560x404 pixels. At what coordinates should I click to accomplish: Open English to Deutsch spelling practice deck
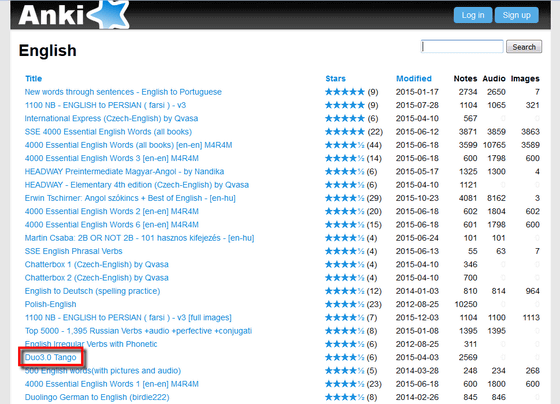pyautogui.click(x=92, y=291)
